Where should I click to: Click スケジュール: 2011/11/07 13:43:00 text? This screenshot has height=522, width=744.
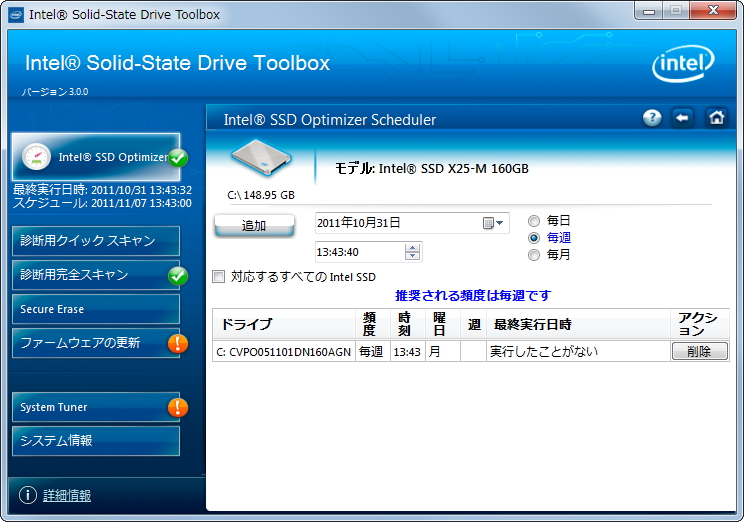[x=102, y=203]
